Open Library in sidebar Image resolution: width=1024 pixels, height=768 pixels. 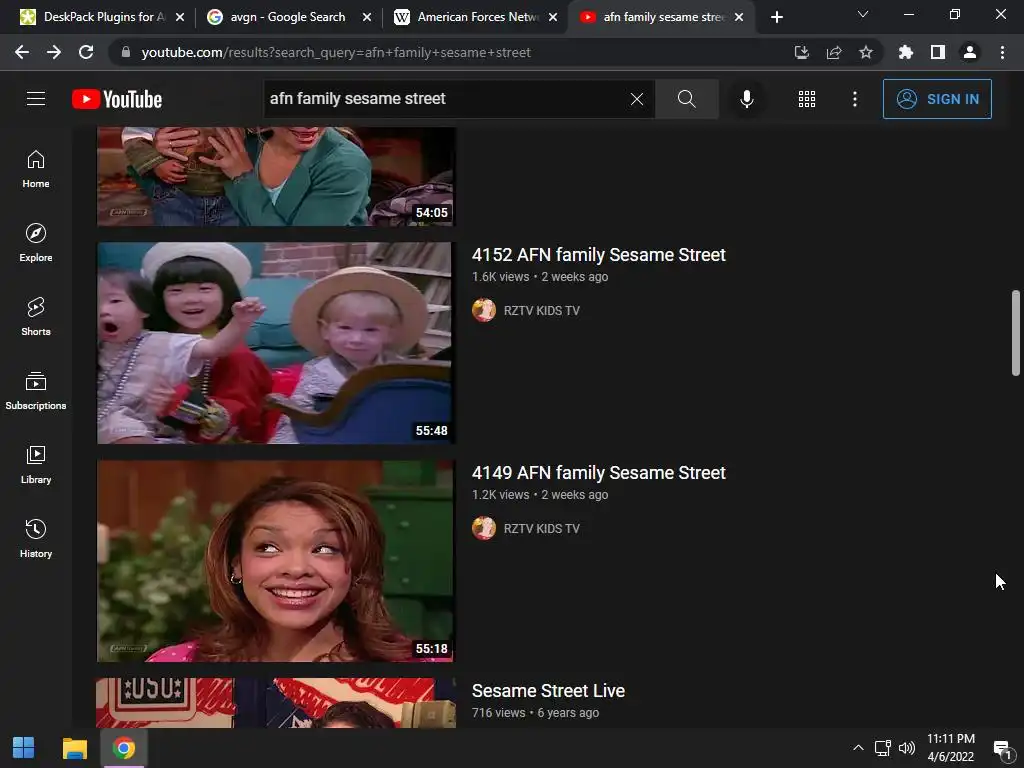[x=36, y=464]
